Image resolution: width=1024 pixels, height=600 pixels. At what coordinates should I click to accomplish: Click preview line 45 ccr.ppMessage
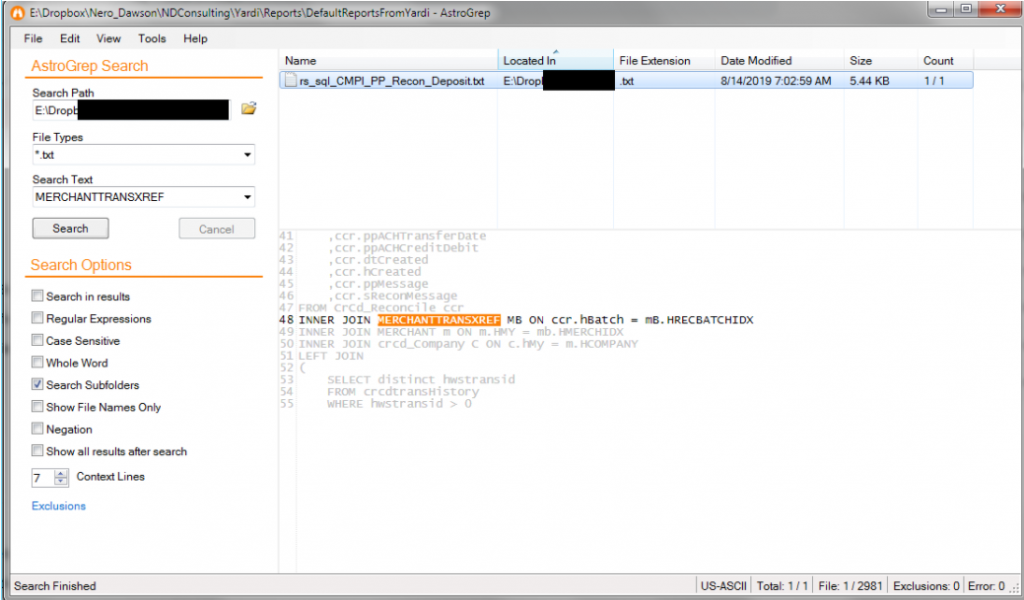[377, 284]
